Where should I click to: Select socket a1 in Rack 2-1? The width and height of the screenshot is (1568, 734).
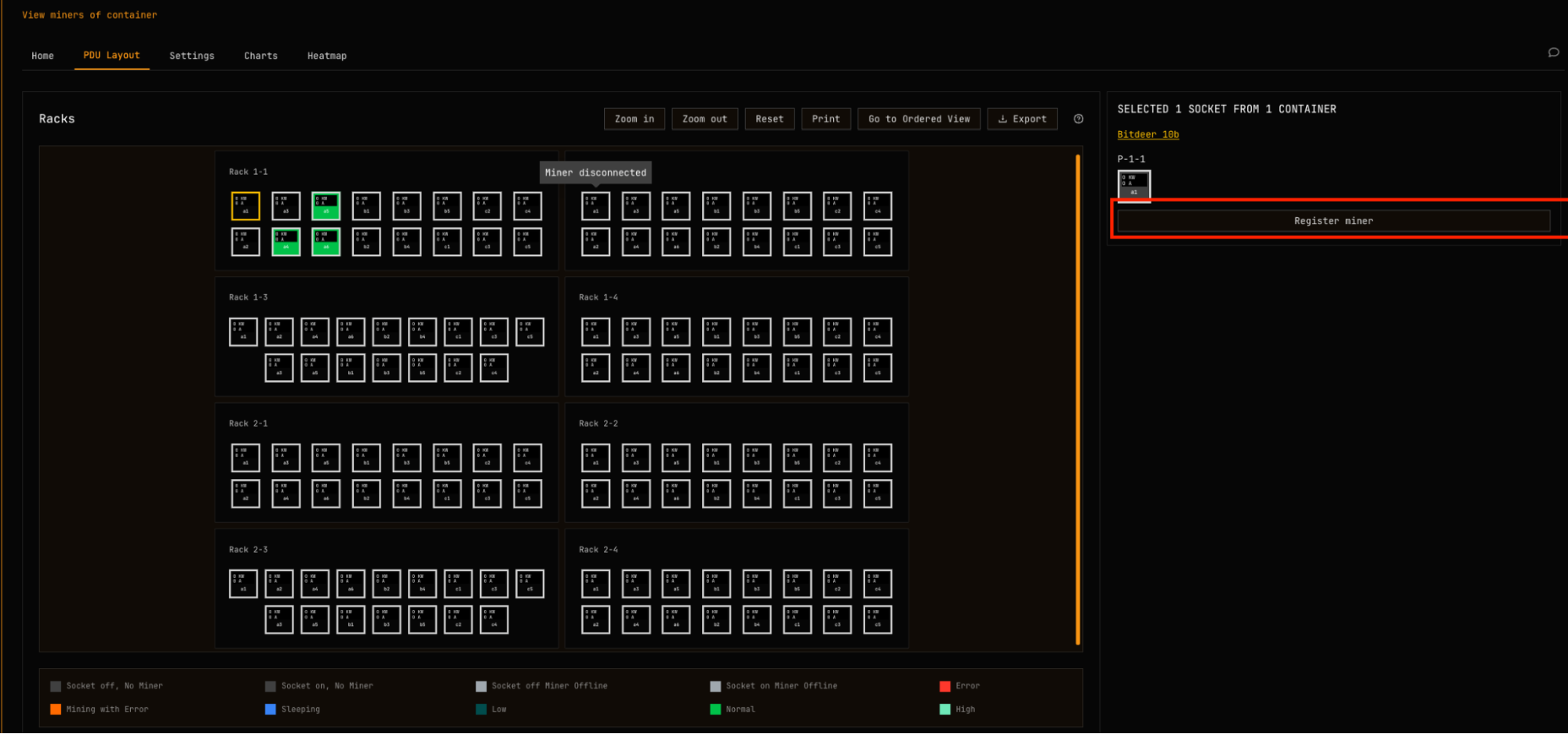pos(246,458)
